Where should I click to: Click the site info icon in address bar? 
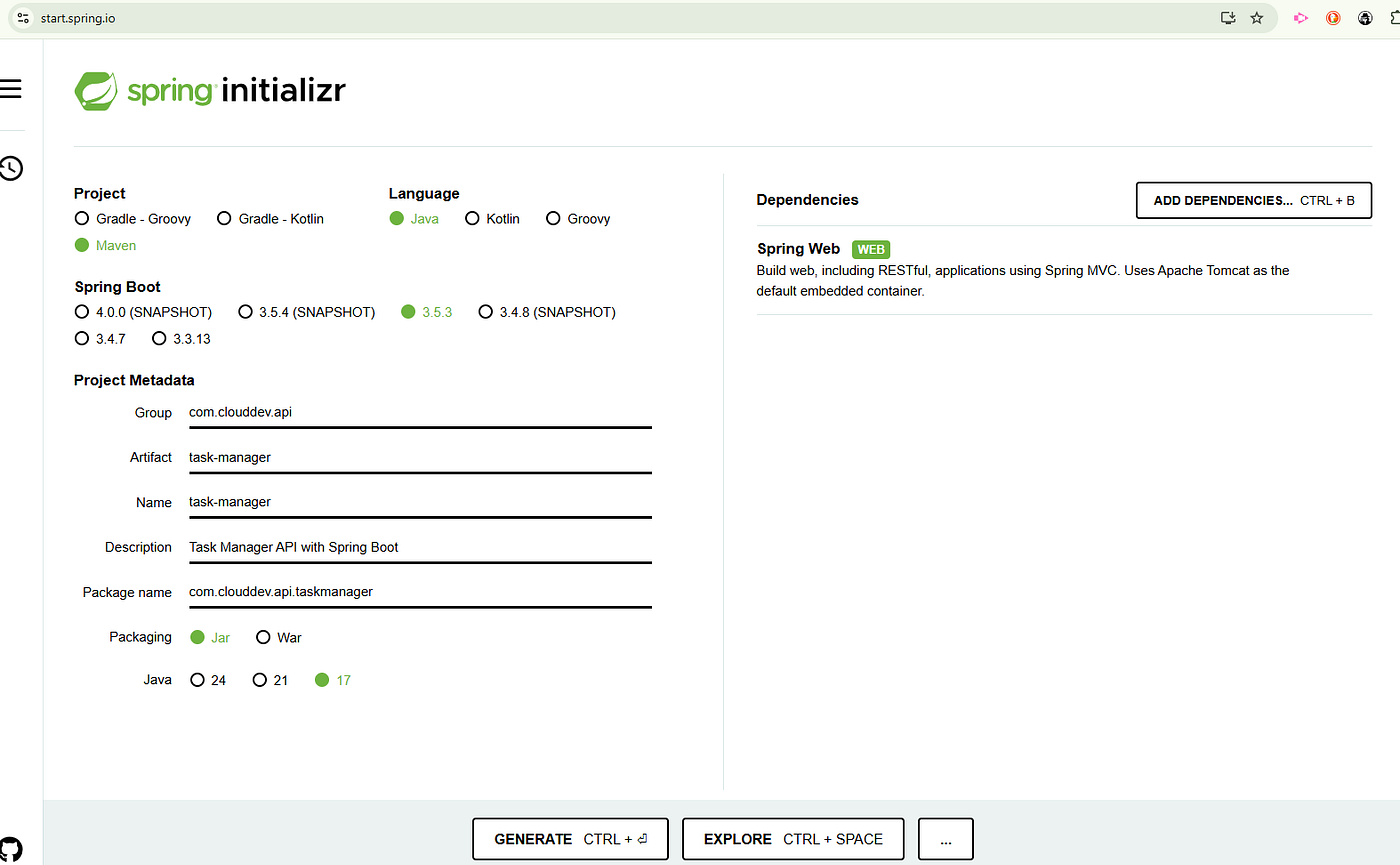tap(24, 18)
